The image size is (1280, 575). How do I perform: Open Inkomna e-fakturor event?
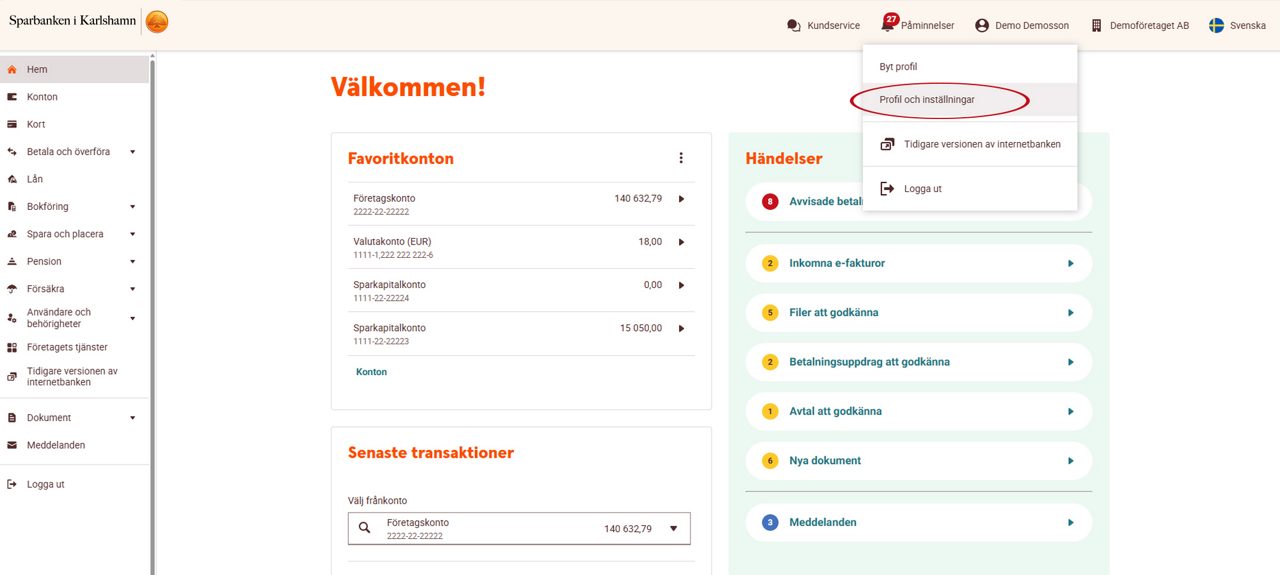click(918, 263)
